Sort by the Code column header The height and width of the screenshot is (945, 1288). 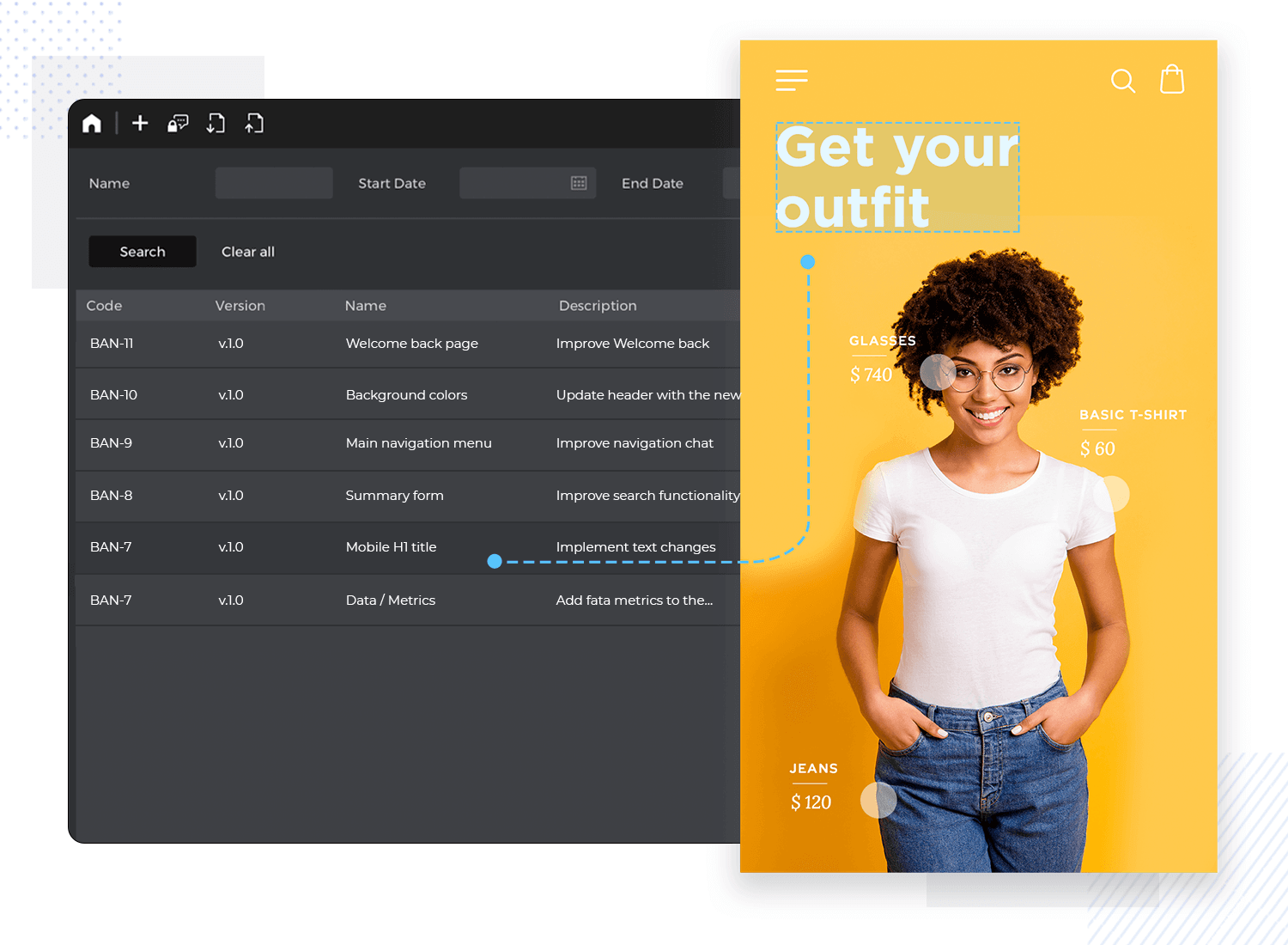[104, 306]
